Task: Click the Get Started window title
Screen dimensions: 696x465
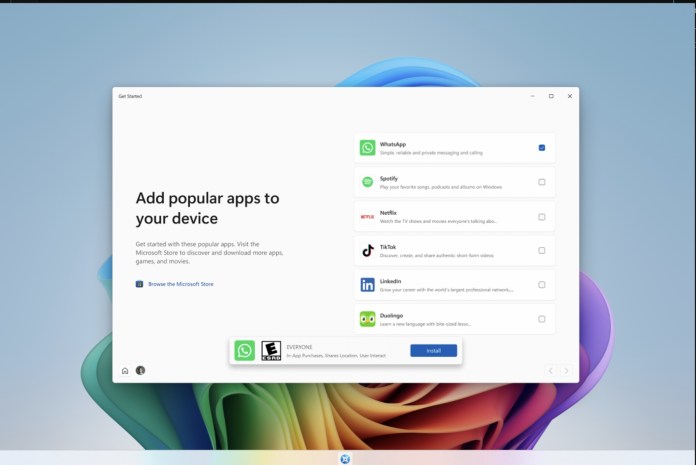Action: [130, 96]
